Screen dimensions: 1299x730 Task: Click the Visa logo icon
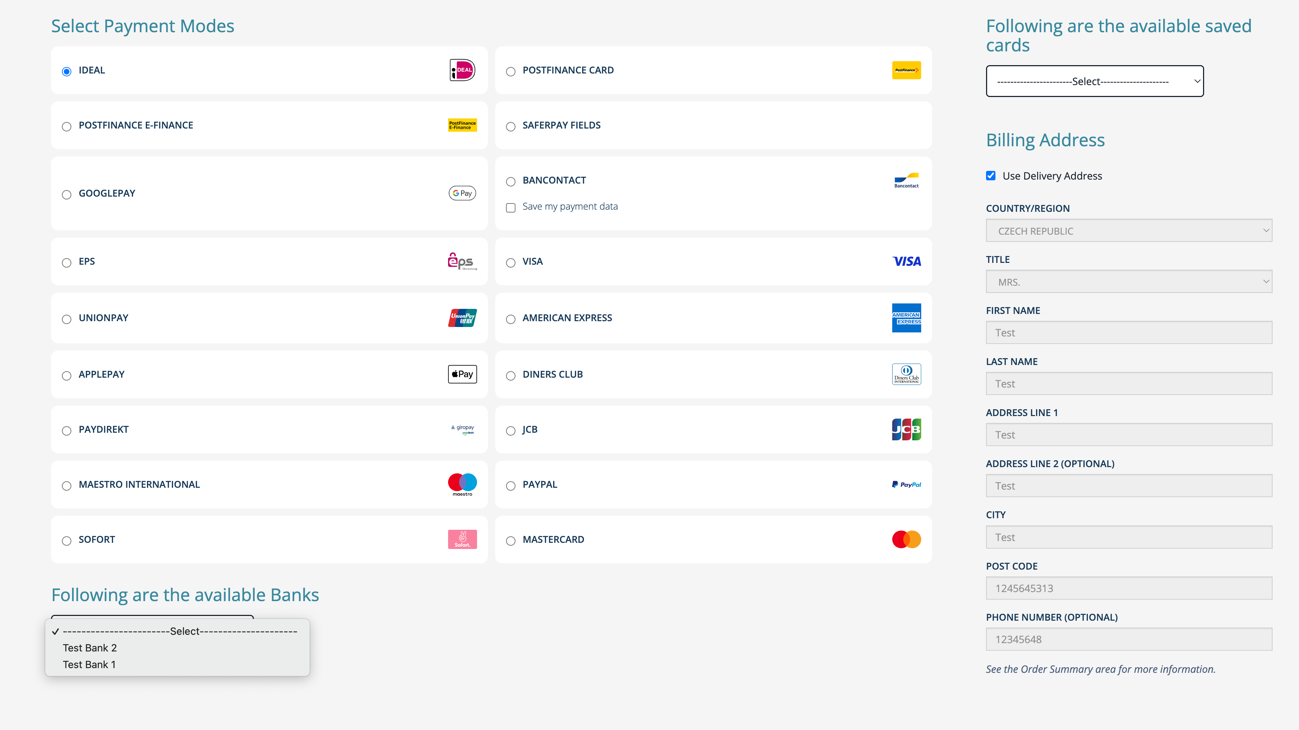906,261
